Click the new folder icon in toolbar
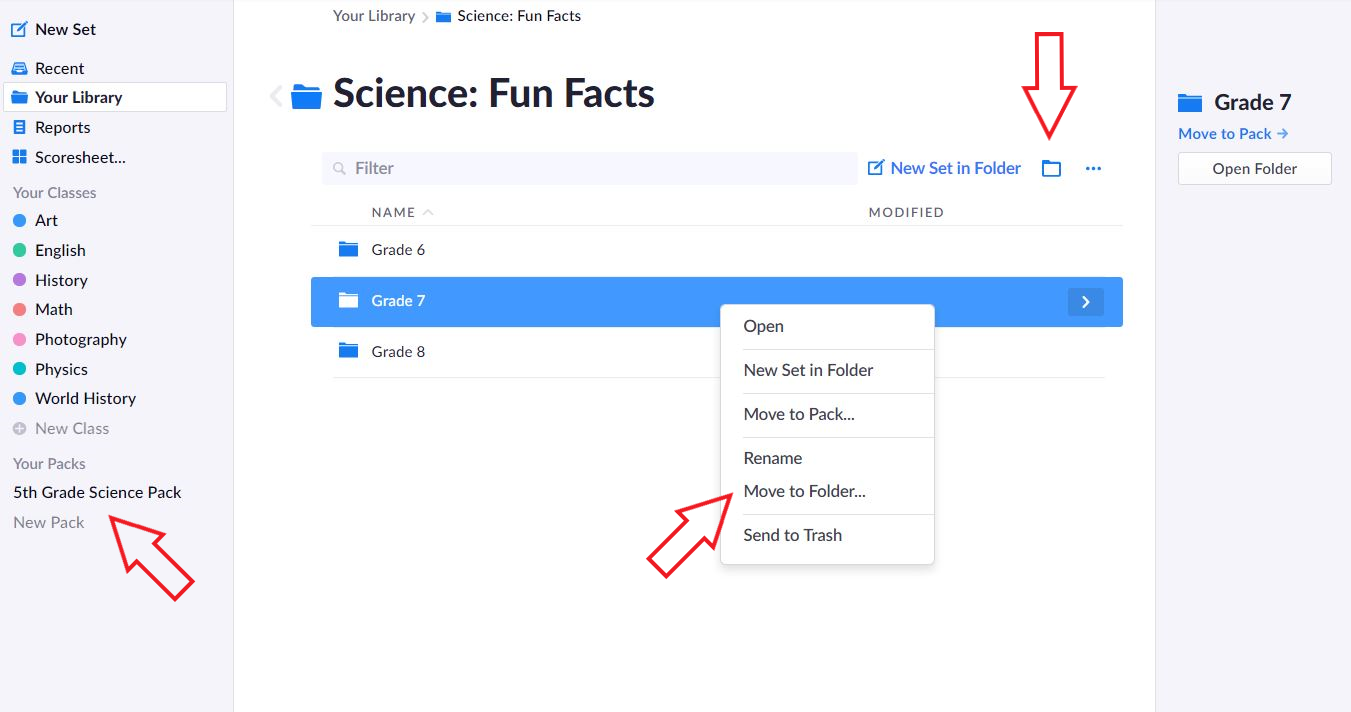Viewport: 1351px width, 712px height. [x=1051, y=168]
